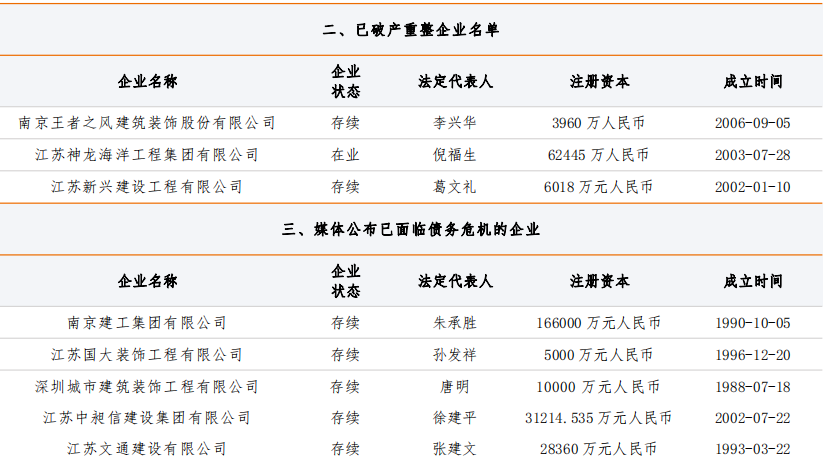Click status '存续' in 孙发祥's row

(345, 355)
